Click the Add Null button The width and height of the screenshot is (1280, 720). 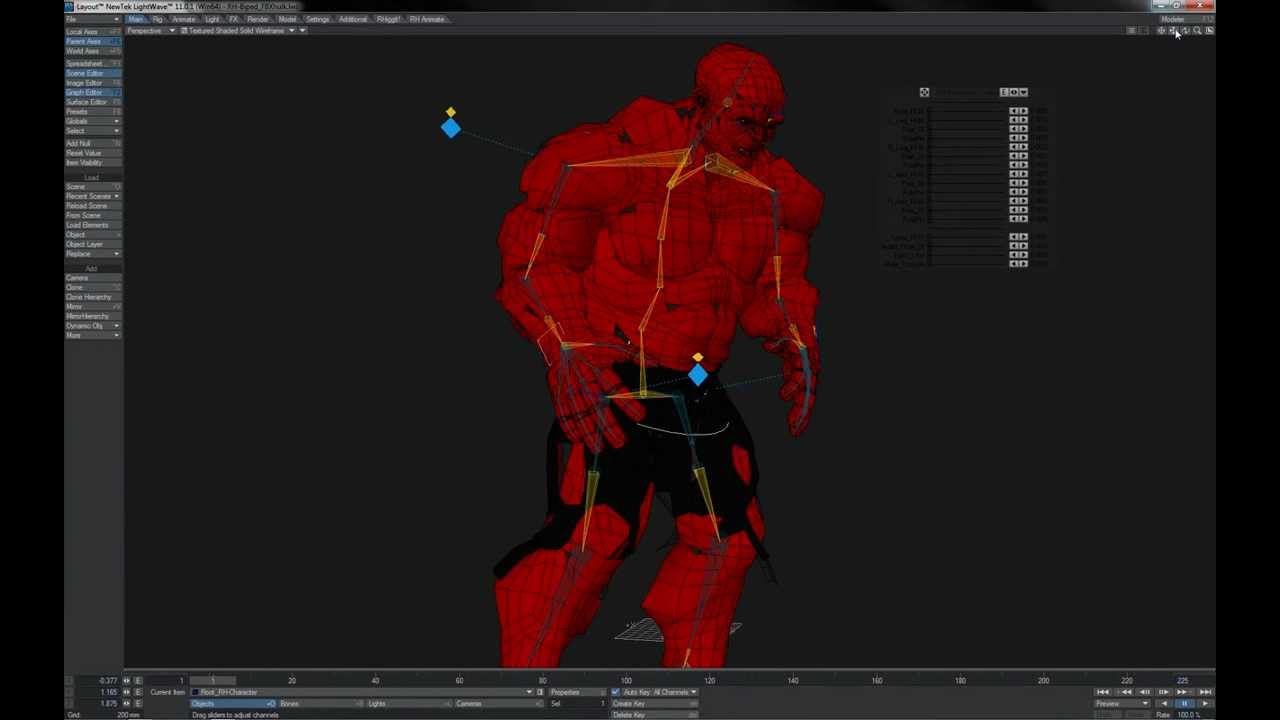click(x=93, y=144)
